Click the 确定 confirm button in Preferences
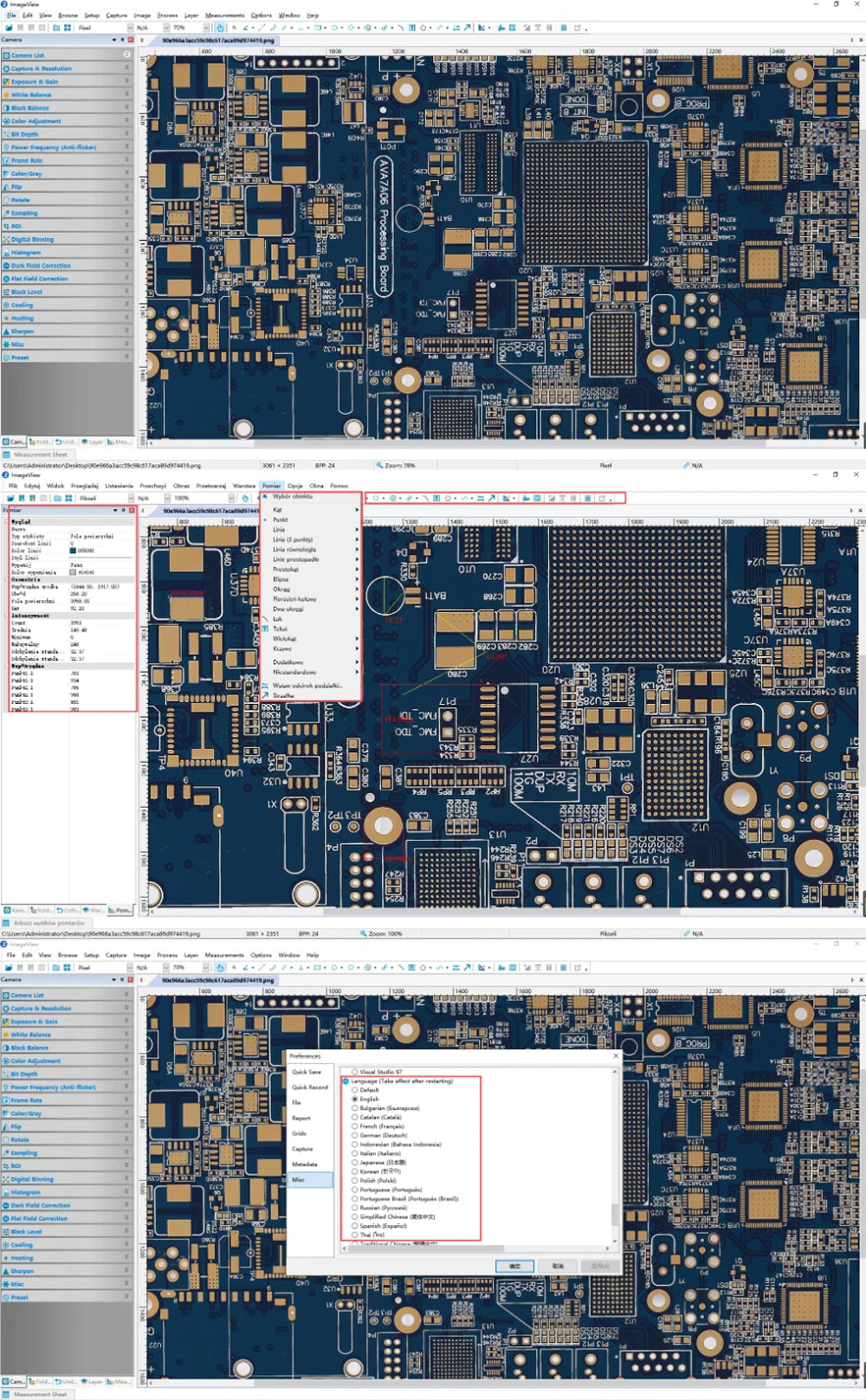This screenshot has height=1400, width=866. click(514, 1266)
